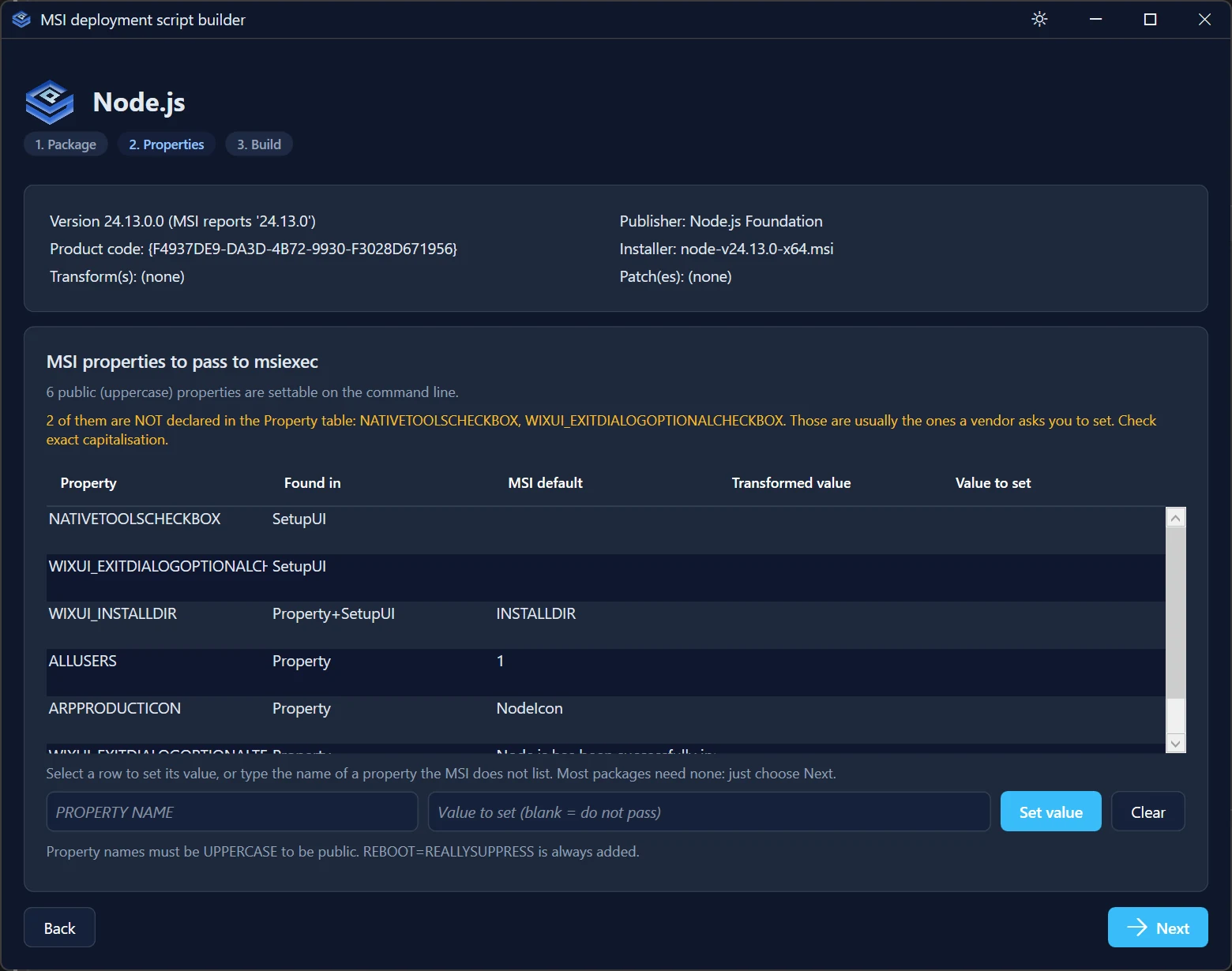
Task: Proceed with the Next button
Action: coord(1158,928)
